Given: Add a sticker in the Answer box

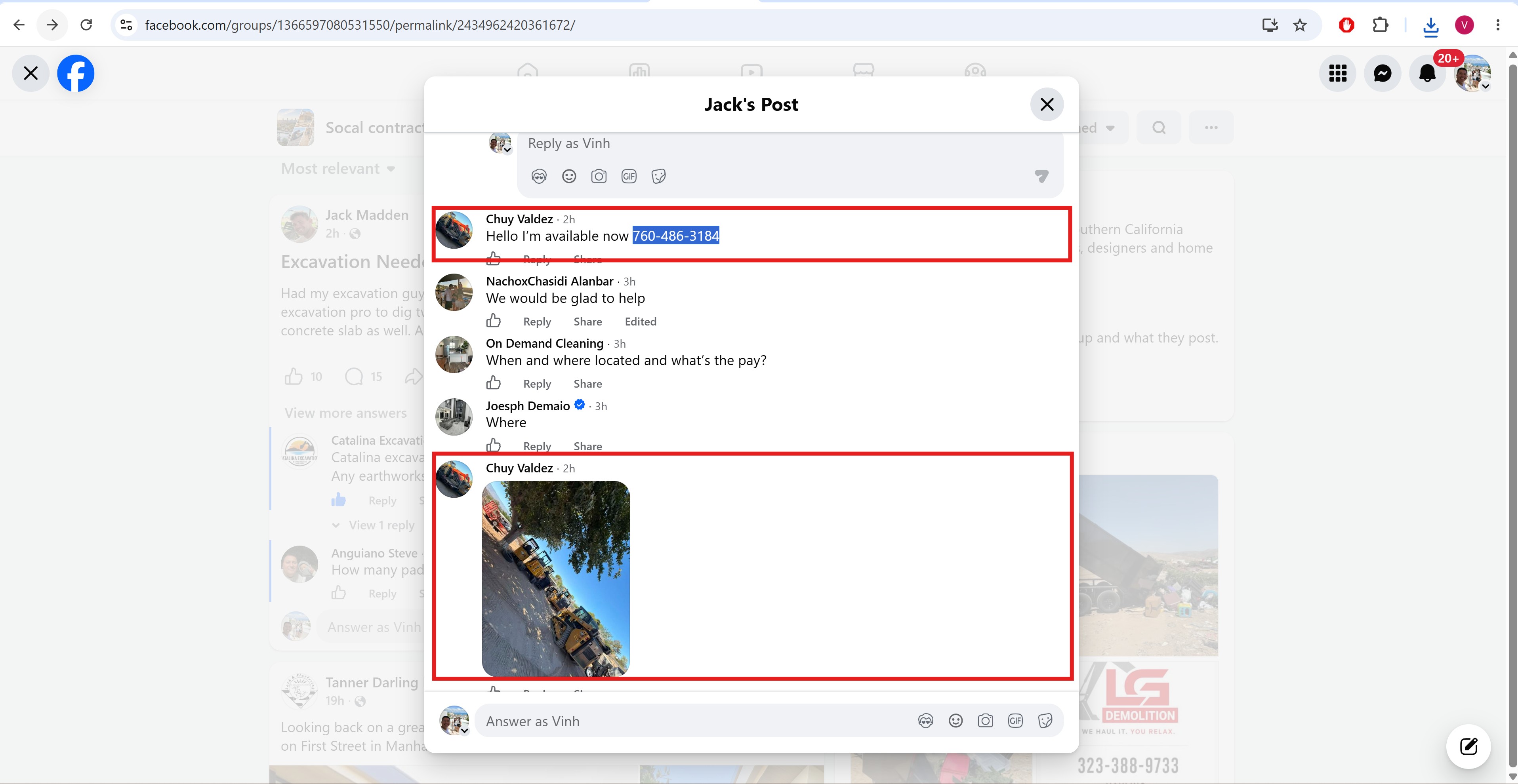Looking at the screenshot, I should coord(1045,720).
